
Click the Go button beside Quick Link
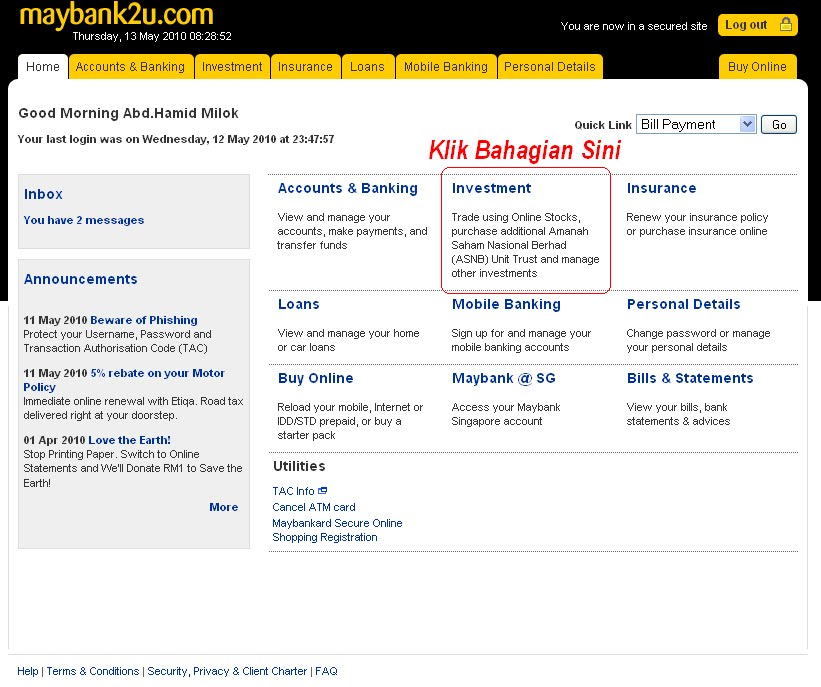(x=779, y=125)
